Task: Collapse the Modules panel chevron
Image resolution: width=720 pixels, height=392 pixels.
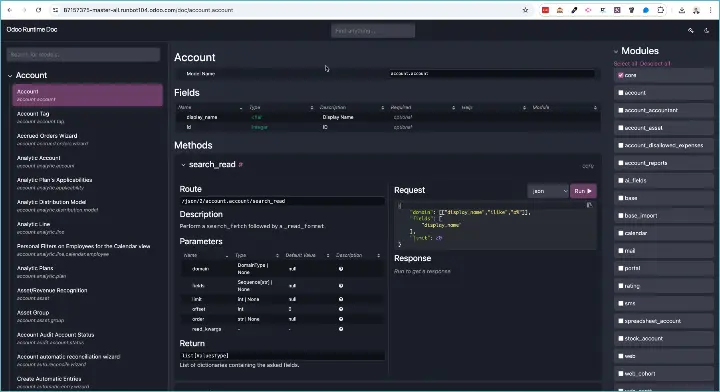Action: (616, 51)
